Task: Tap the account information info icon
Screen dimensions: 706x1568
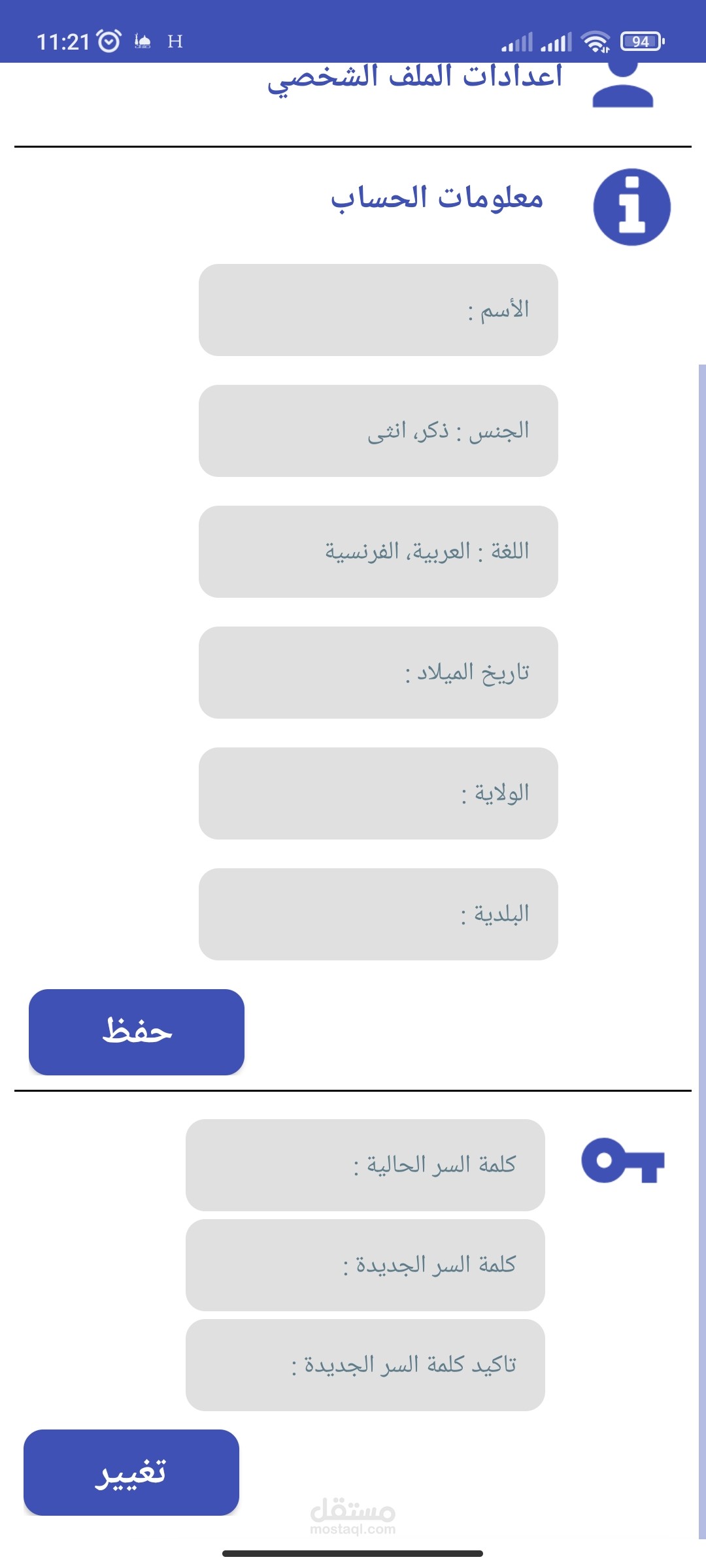Action: pos(631,207)
